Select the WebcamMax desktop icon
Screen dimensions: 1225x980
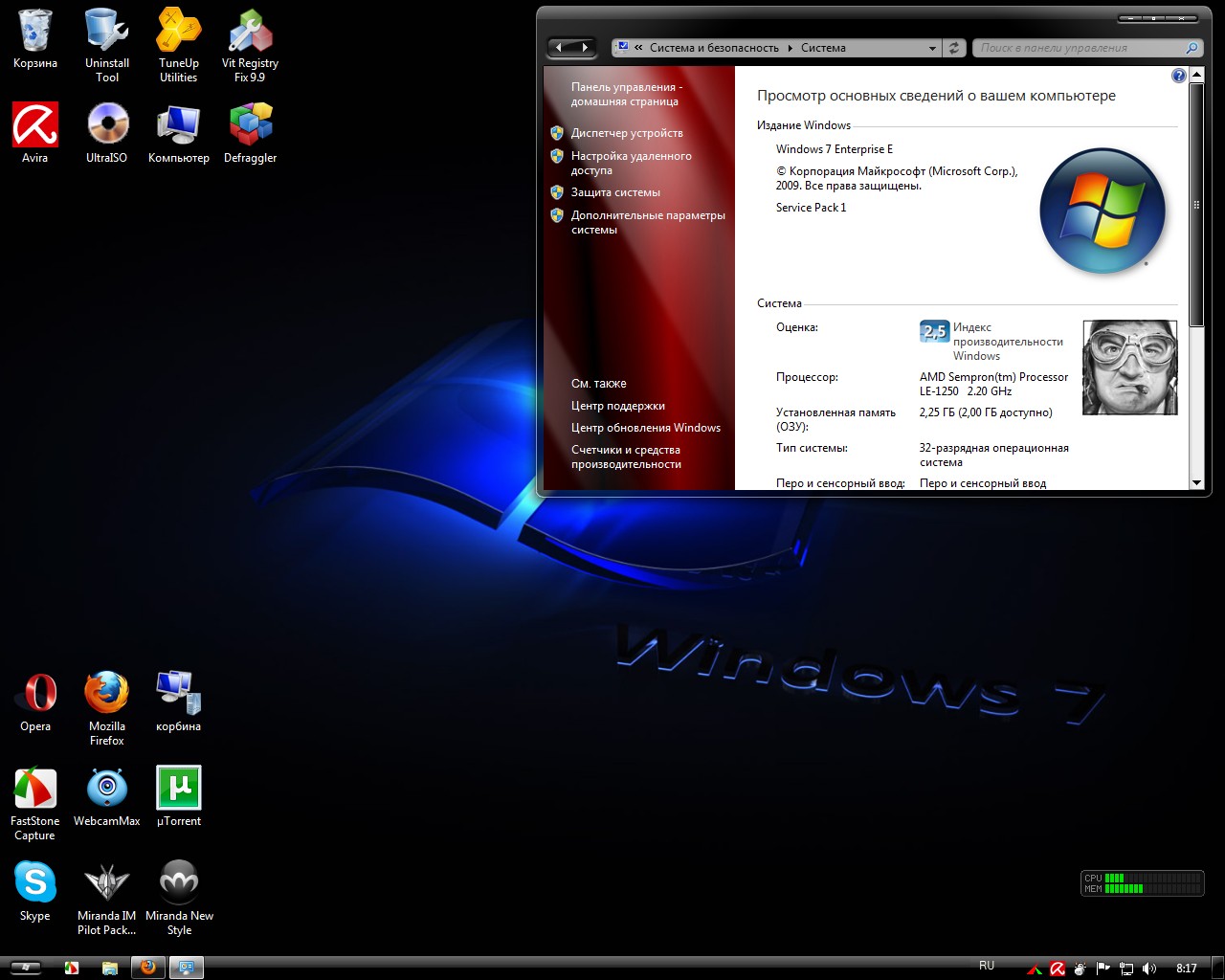click(107, 796)
